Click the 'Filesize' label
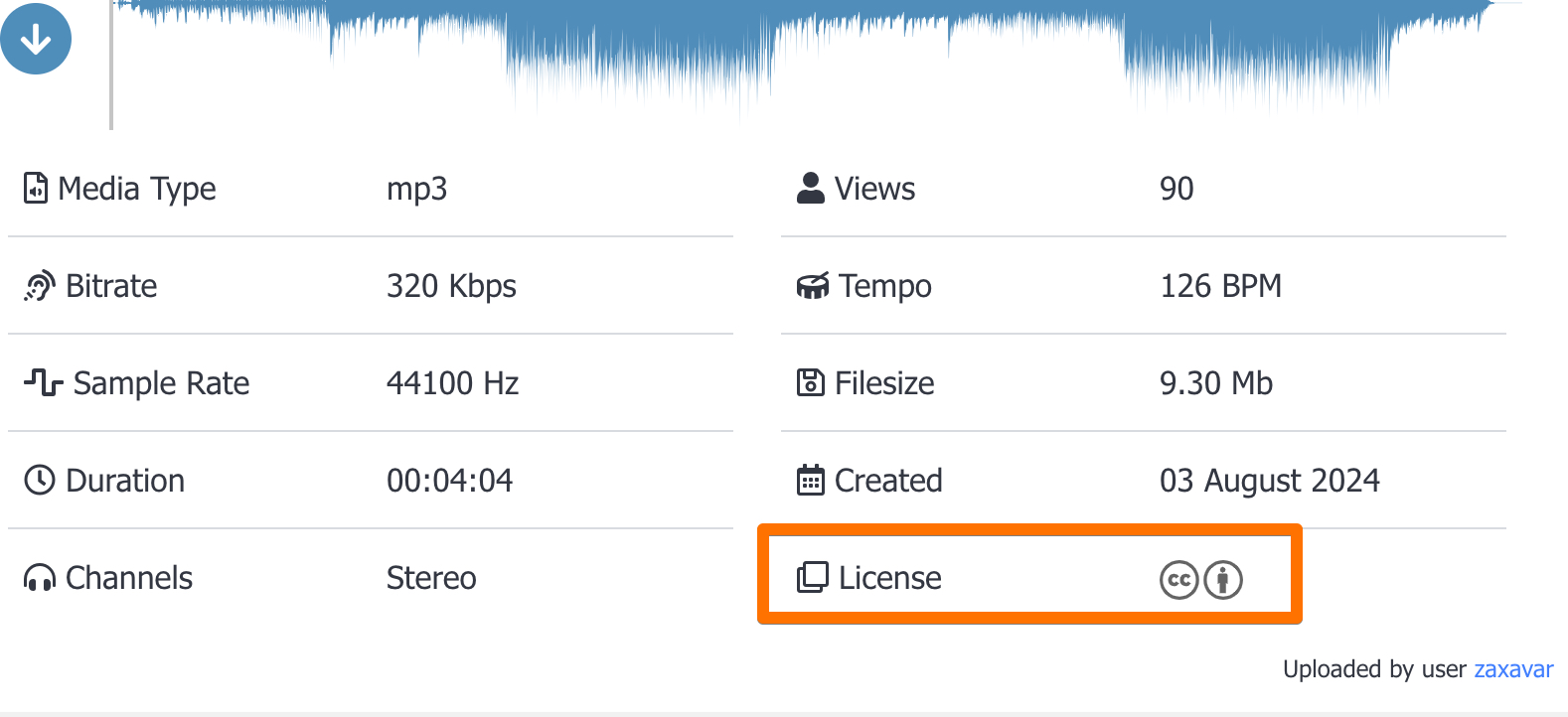This screenshot has width=1568, height=717. point(884,383)
